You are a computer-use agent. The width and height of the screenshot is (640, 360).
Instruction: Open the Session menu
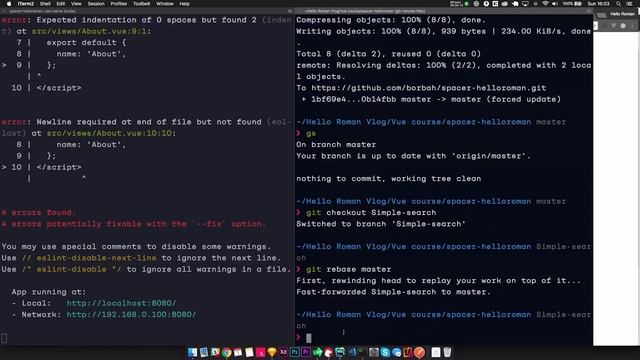[x=96, y=4]
